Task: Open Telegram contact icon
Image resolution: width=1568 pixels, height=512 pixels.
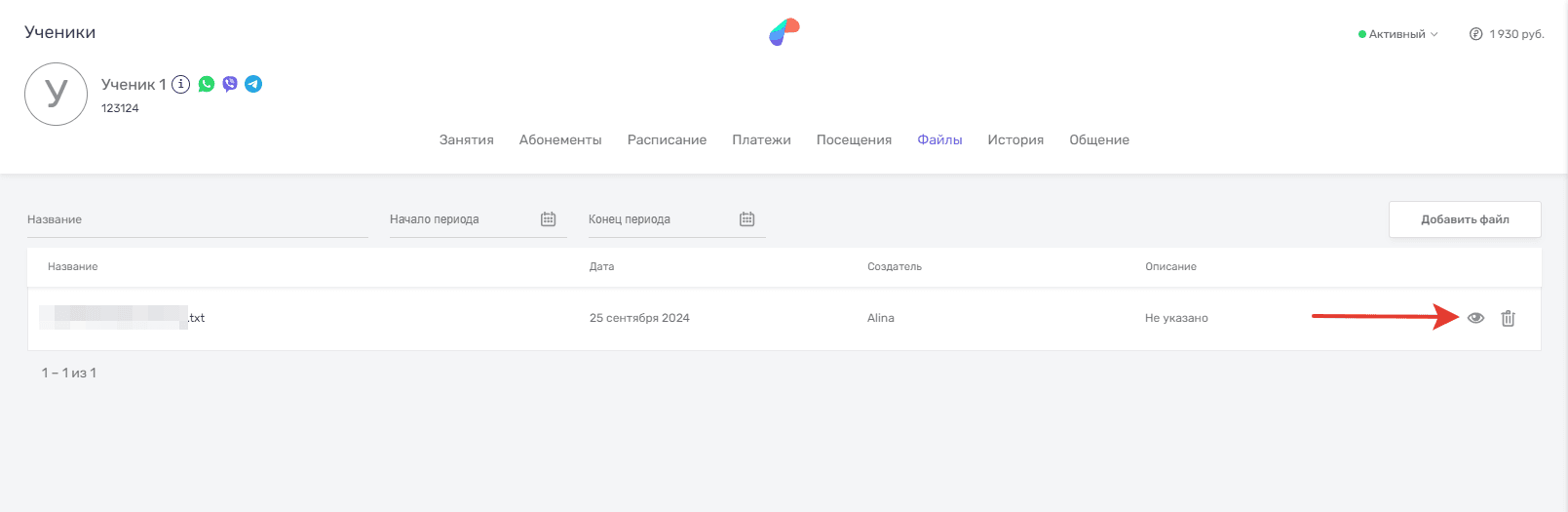Action: [253, 84]
